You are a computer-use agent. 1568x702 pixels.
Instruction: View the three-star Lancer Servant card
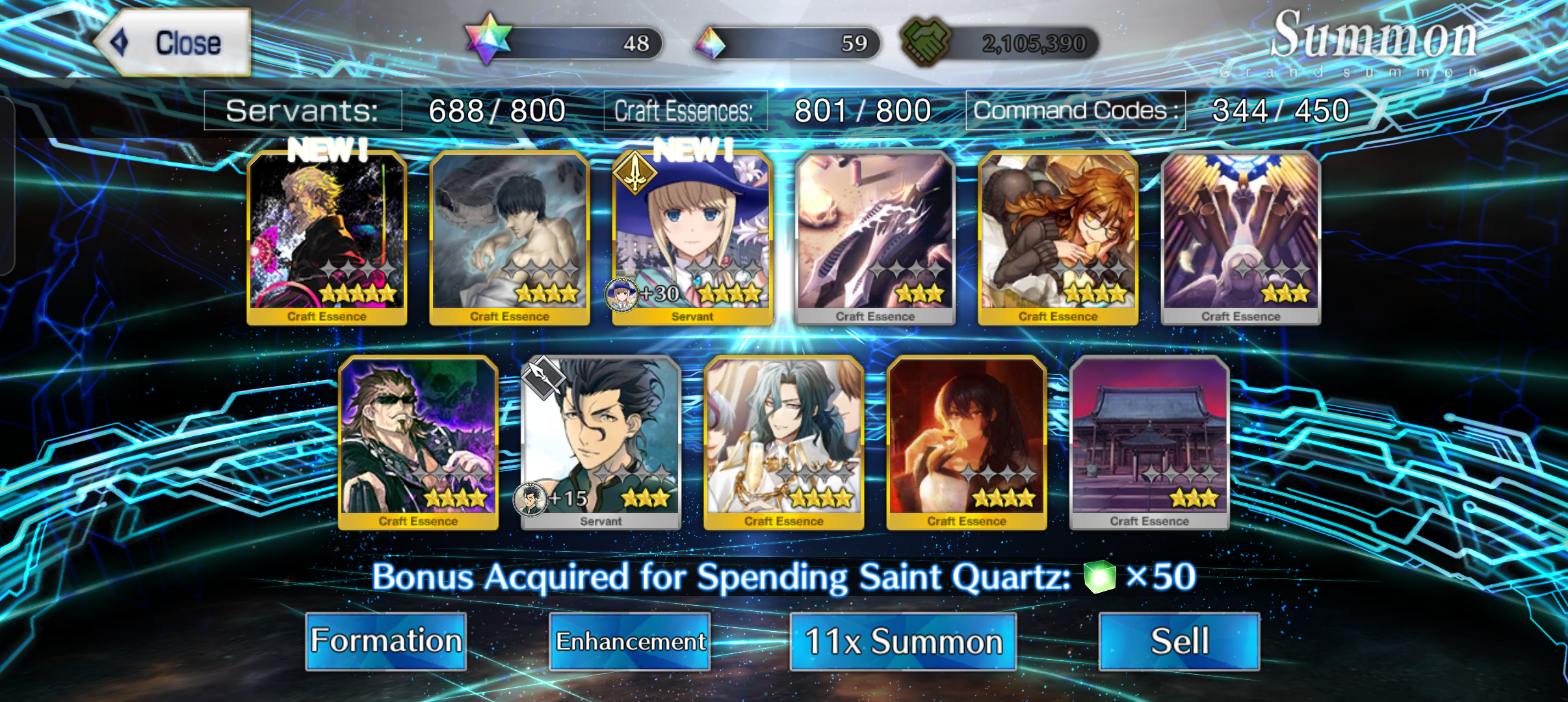601,443
